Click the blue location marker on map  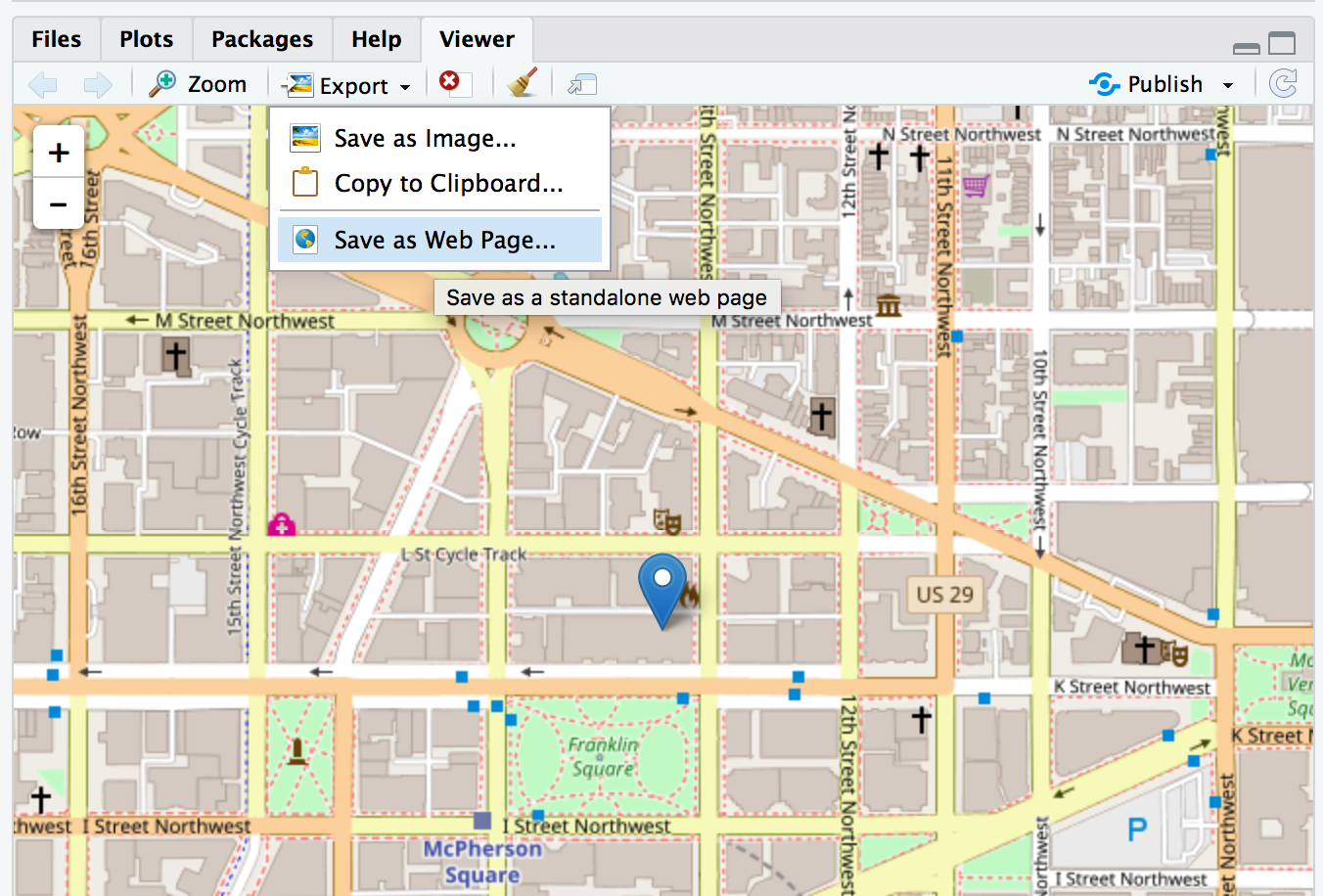tap(662, 587)
